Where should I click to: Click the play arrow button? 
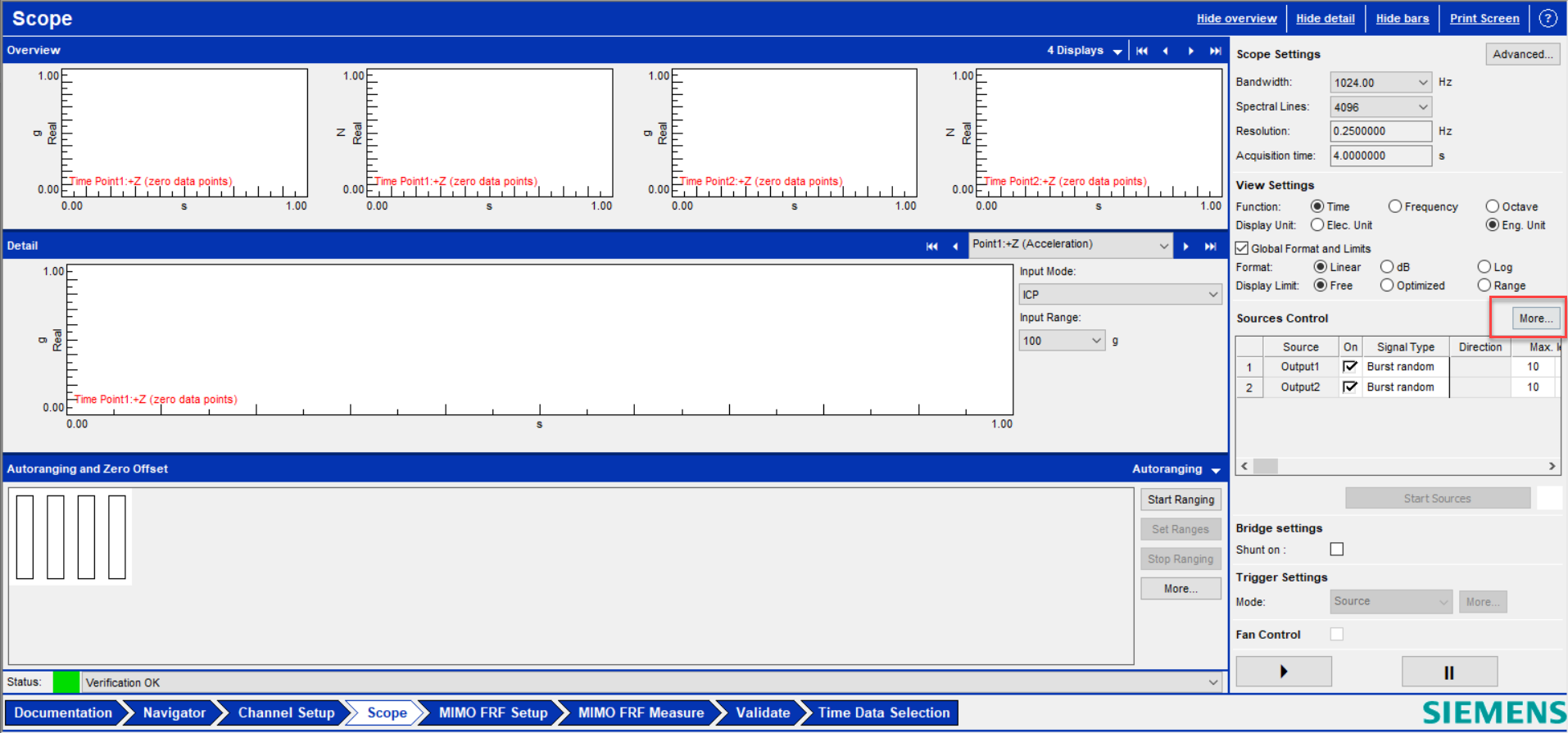pos(1283,672)
